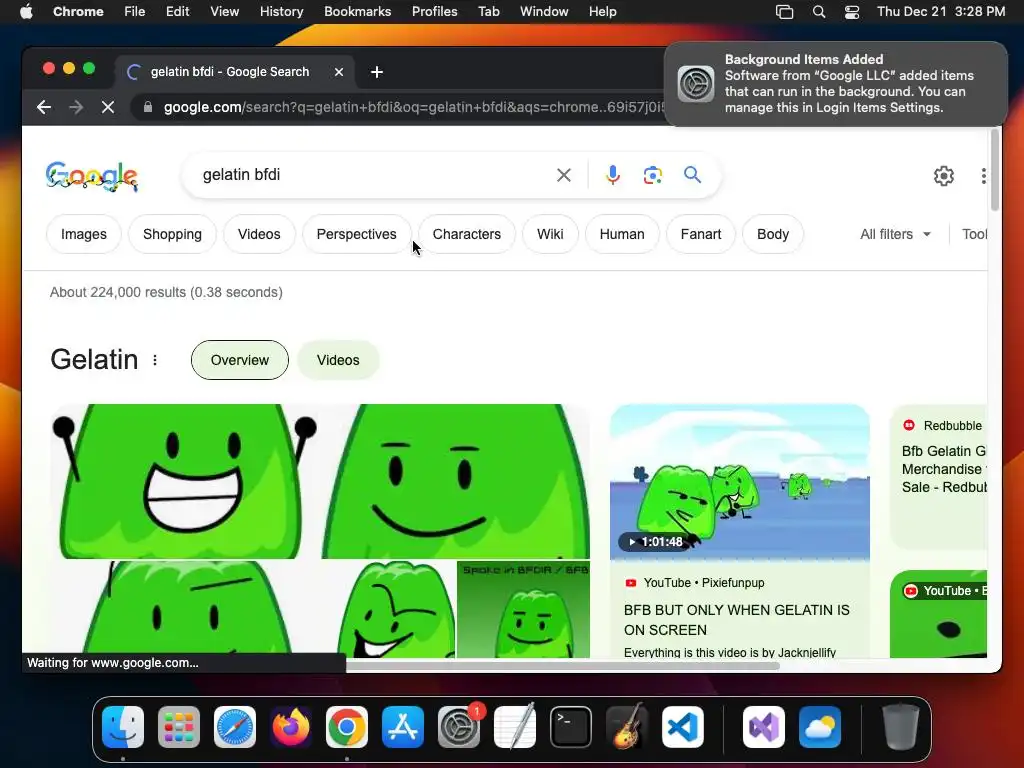Click the date and time in menu bar
1024x768 pixels.
click(940, 12)
